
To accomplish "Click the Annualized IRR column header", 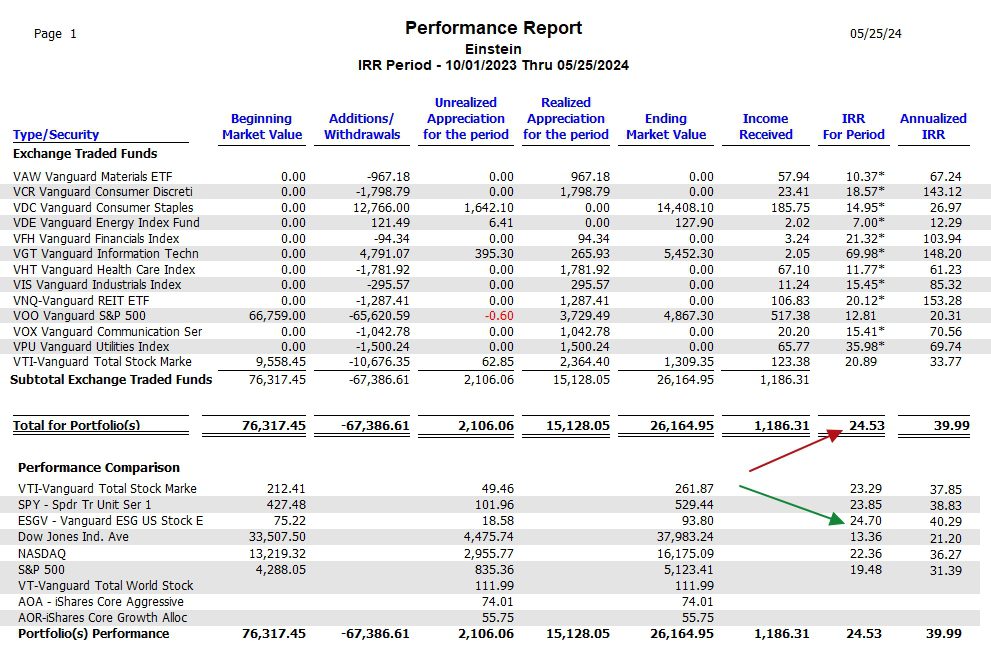I will [933, 126].
